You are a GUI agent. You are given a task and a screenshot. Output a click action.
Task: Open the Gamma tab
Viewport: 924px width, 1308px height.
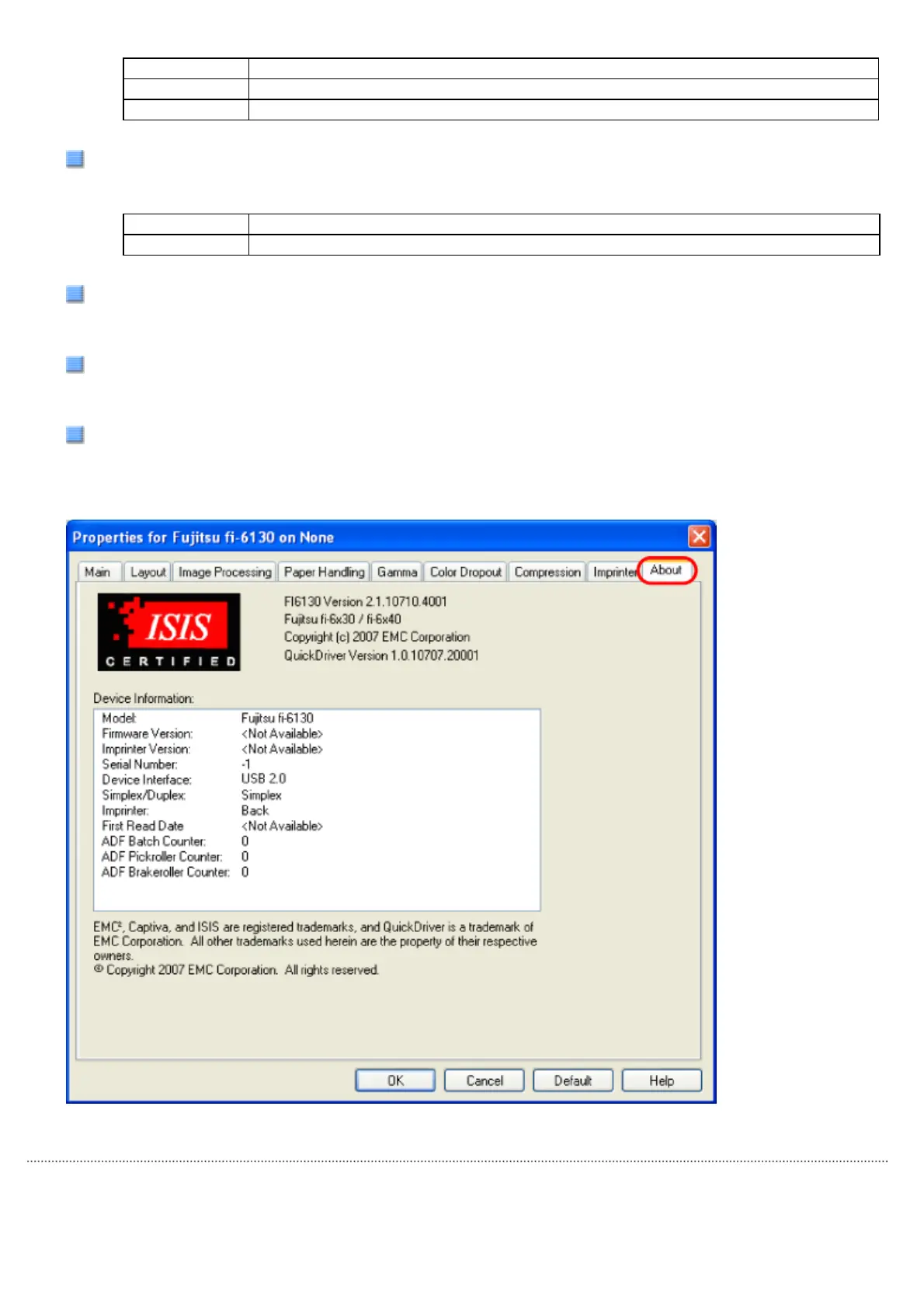[397, 572]
